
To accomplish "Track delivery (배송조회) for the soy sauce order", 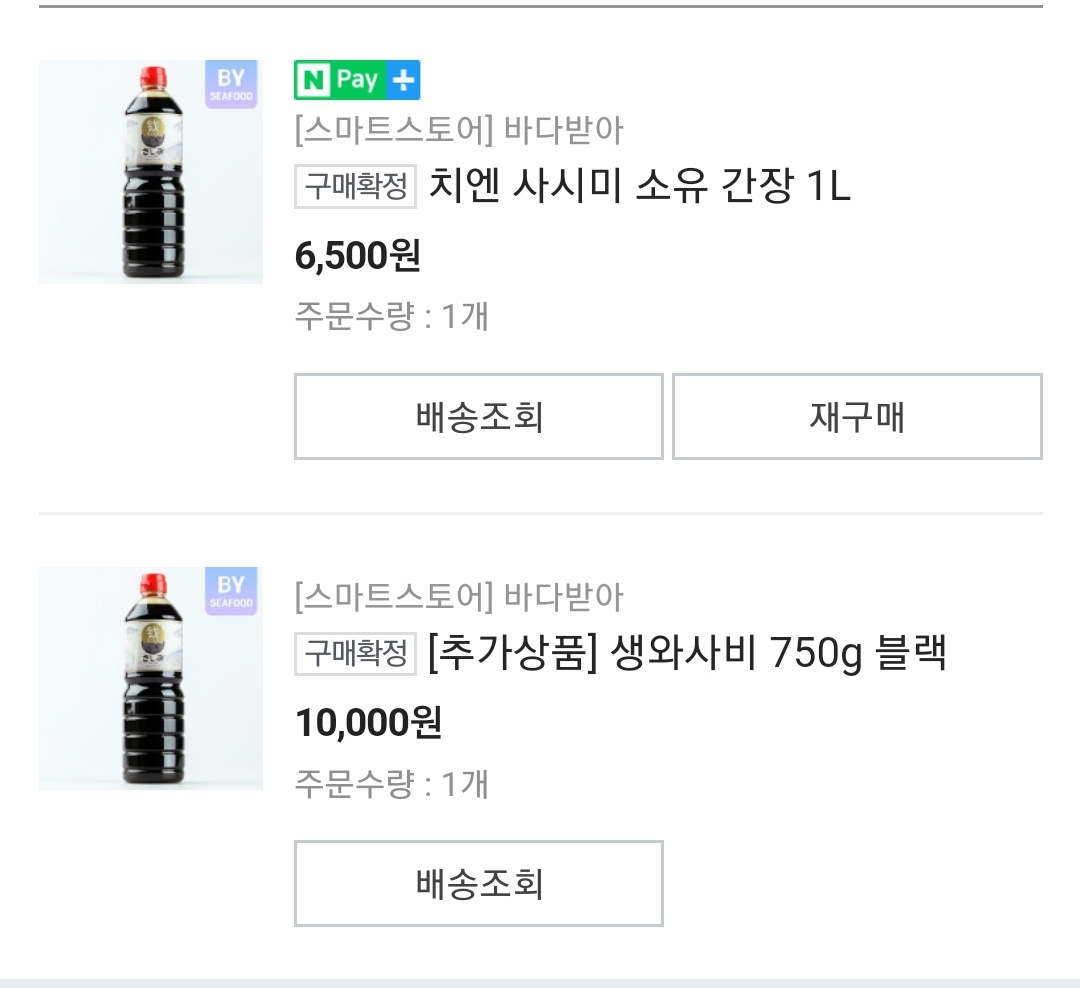I will [479, 416].
